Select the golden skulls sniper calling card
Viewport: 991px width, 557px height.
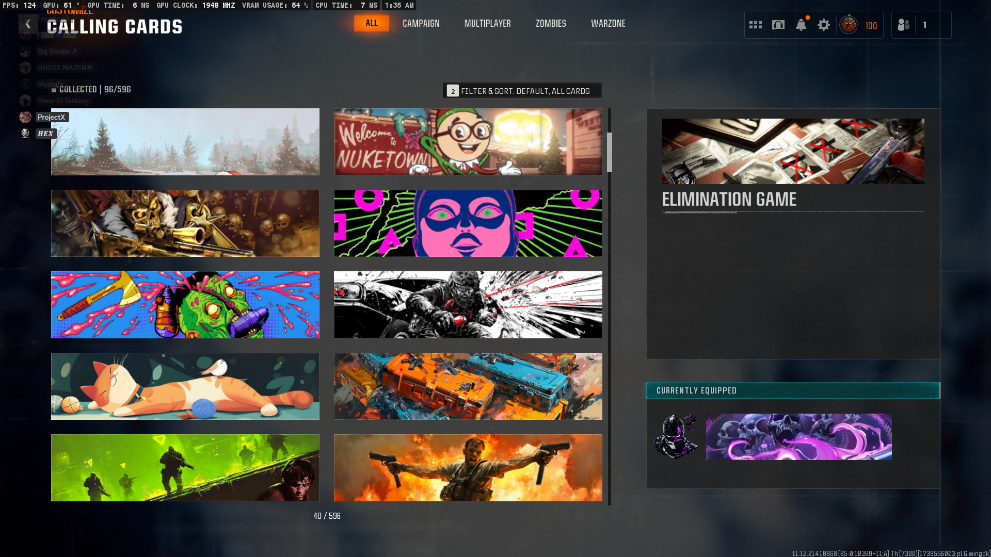pyautogui.click(x=185, y=223)
